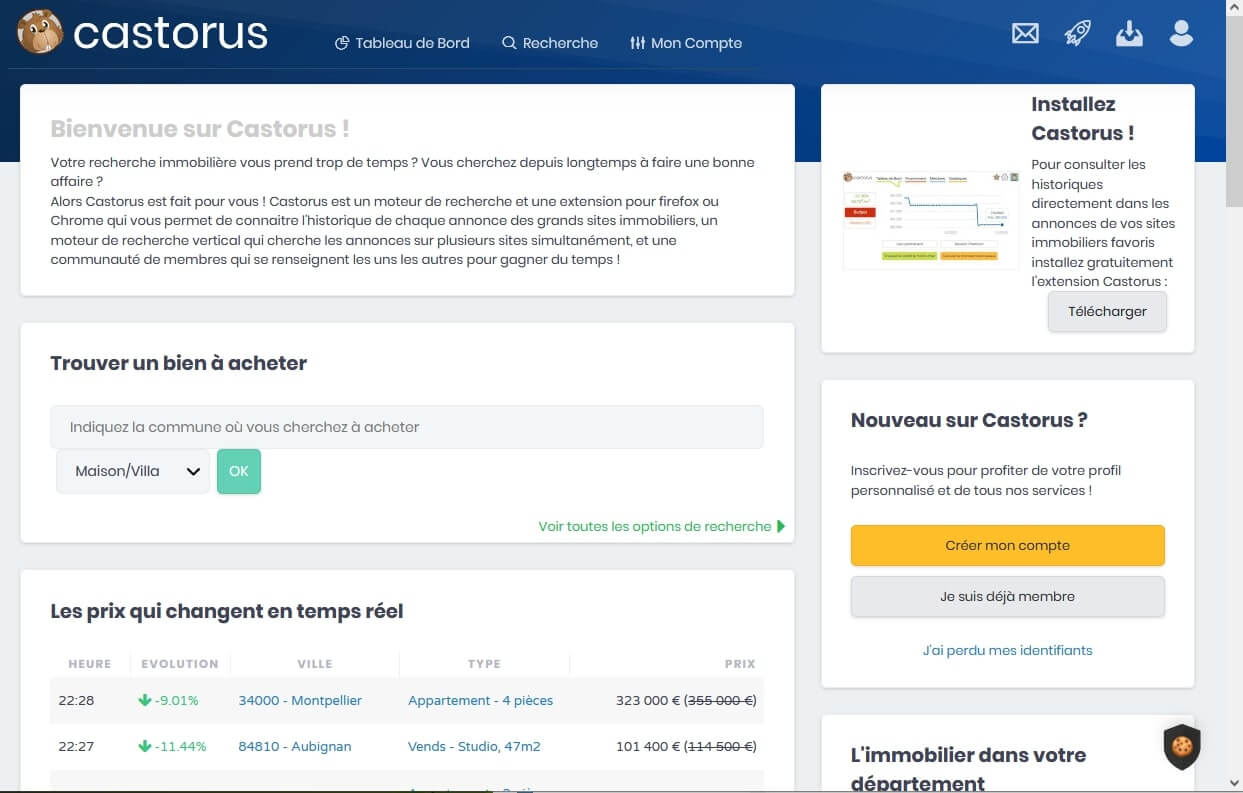The image size is (1243, 793).
Task: Click the cookie shield badge icon
Action: tap(1181, 746)
